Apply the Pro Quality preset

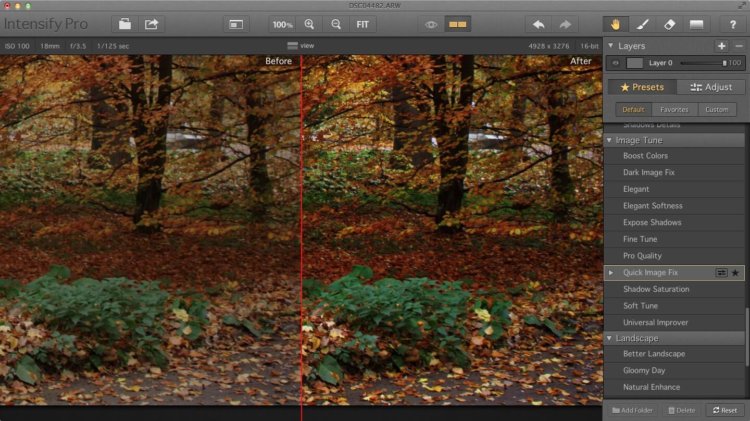pyautogui.click(x=674, y=256)
